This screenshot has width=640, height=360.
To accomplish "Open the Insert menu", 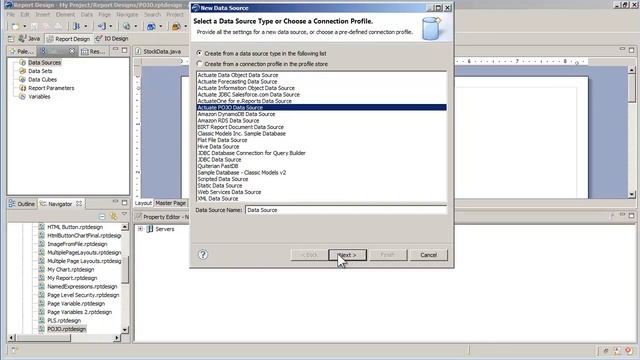I will point(42,14).
